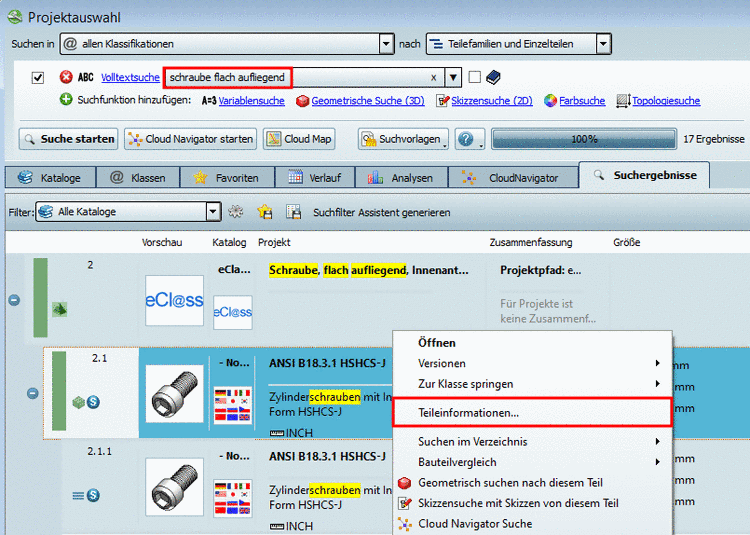
Task: Choose Teileinformationen... from the context menu
Action: click(532, 413)
